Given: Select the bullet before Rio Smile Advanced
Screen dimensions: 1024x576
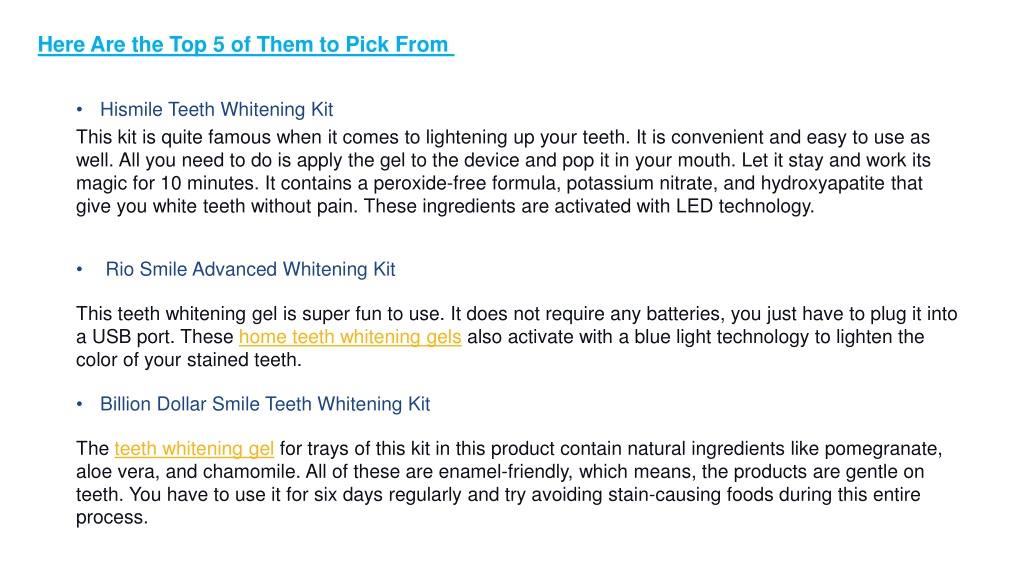Looking at the screenshot, I should point(80,270).
